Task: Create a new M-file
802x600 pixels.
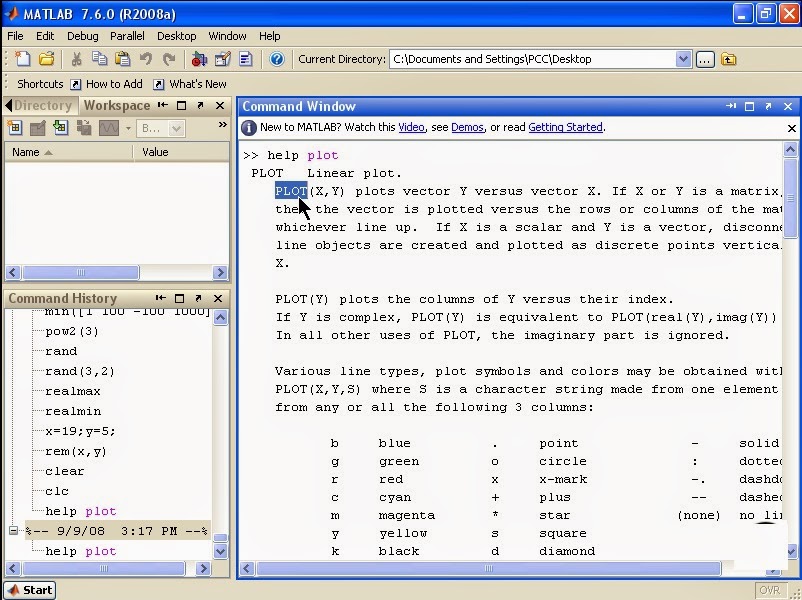Action: click(x=21, y=59)
